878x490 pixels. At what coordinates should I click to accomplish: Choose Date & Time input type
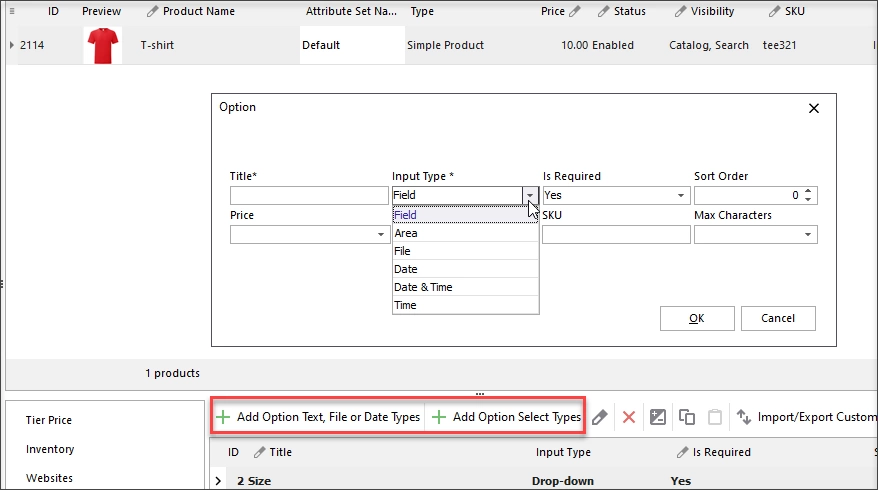pyautogui.click(x=465, y=287)
